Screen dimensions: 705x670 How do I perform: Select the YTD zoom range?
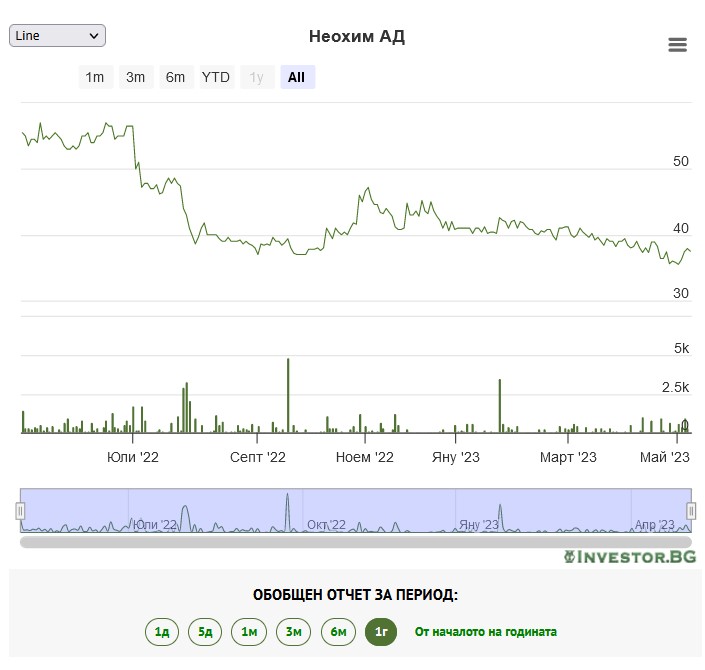[216, 77]
